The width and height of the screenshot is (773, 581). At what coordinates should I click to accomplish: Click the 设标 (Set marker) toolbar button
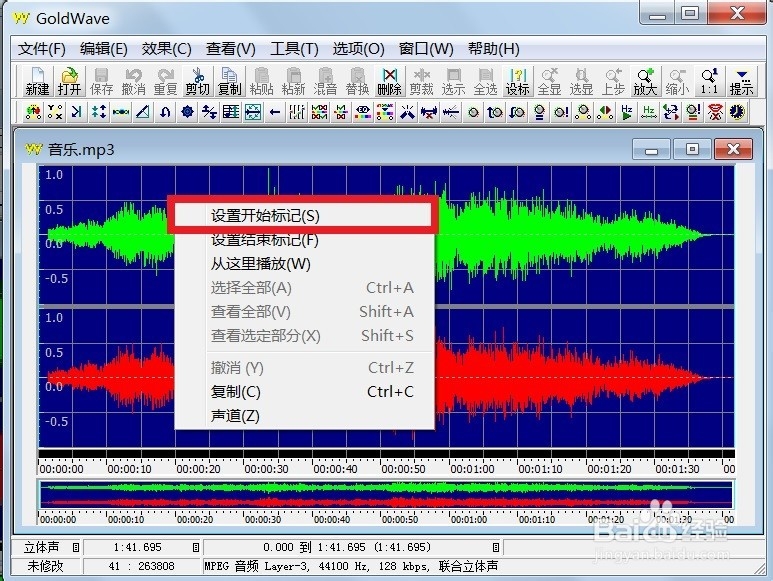[x=518, y=81]
